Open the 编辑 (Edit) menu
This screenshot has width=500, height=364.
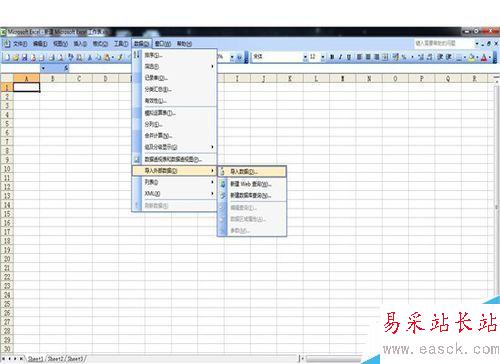pyautogui.click(x=40, y=44)
